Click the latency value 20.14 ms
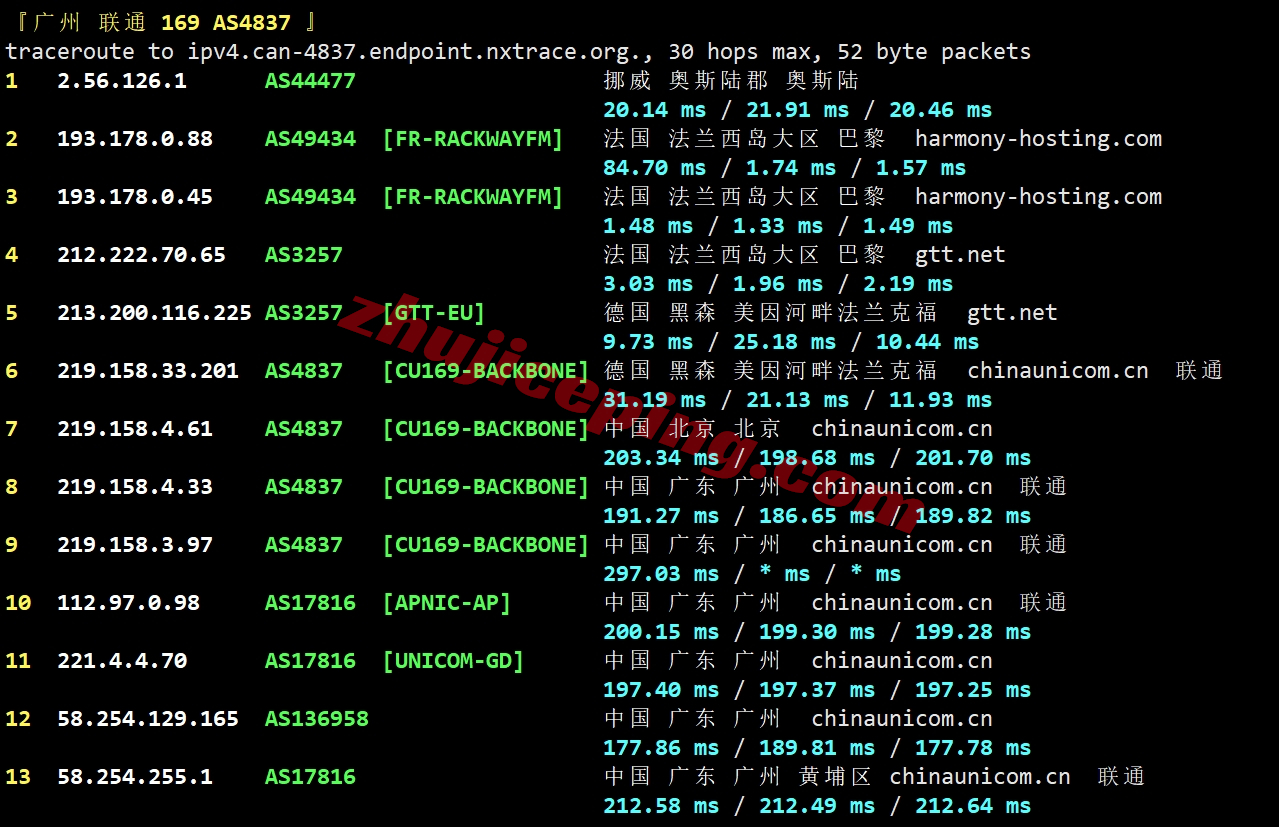1279x827 pixels. (655, 110)
